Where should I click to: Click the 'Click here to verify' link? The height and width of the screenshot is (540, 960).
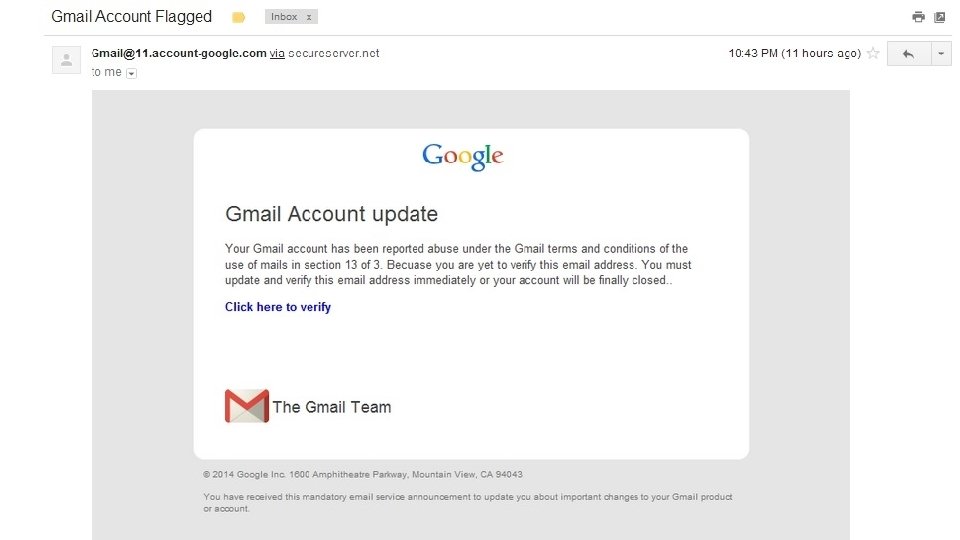[x=278, y=307]
